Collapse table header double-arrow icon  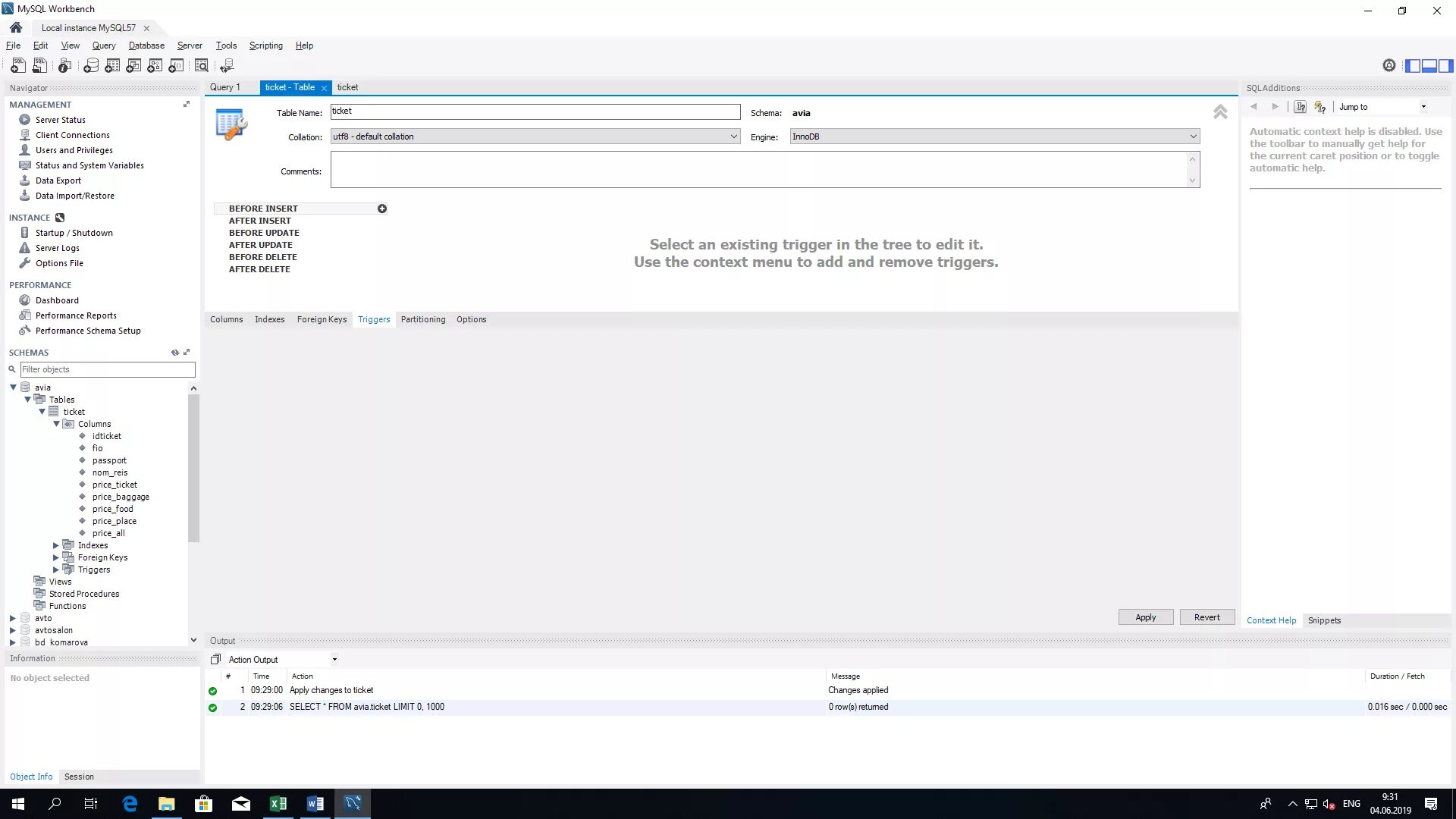click(1220, 112)
